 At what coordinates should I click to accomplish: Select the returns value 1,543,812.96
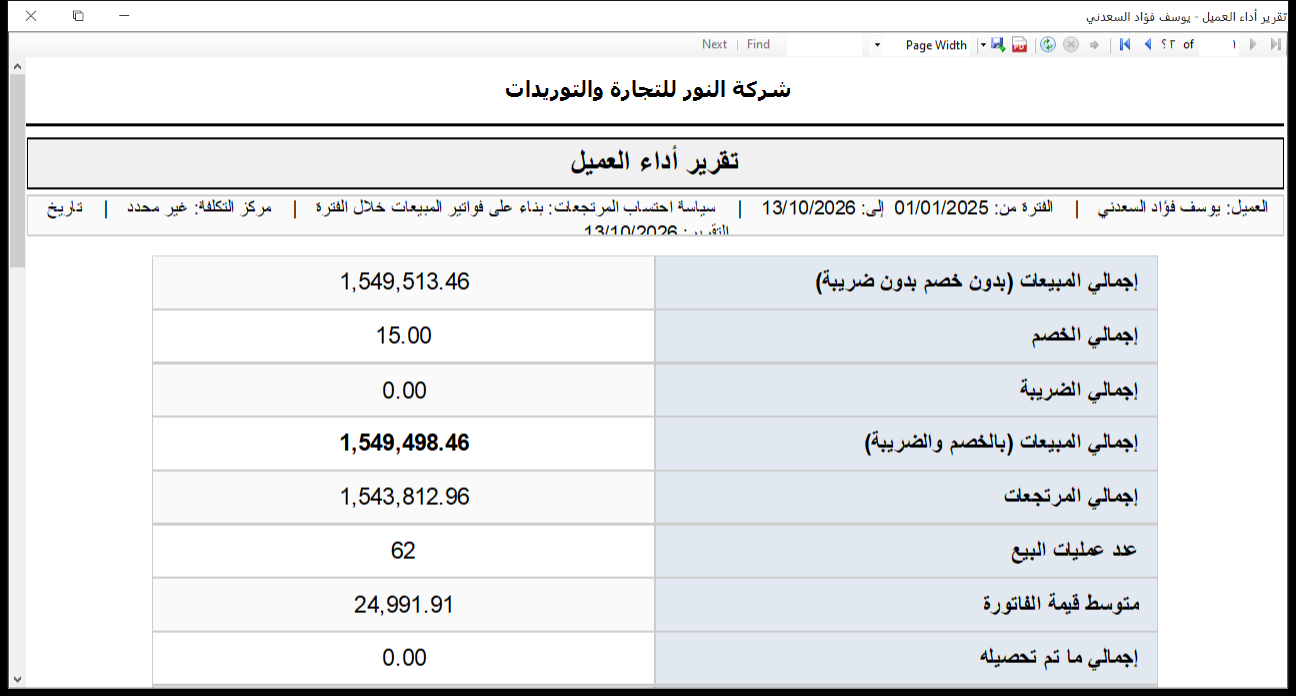[x=404, y=497]
